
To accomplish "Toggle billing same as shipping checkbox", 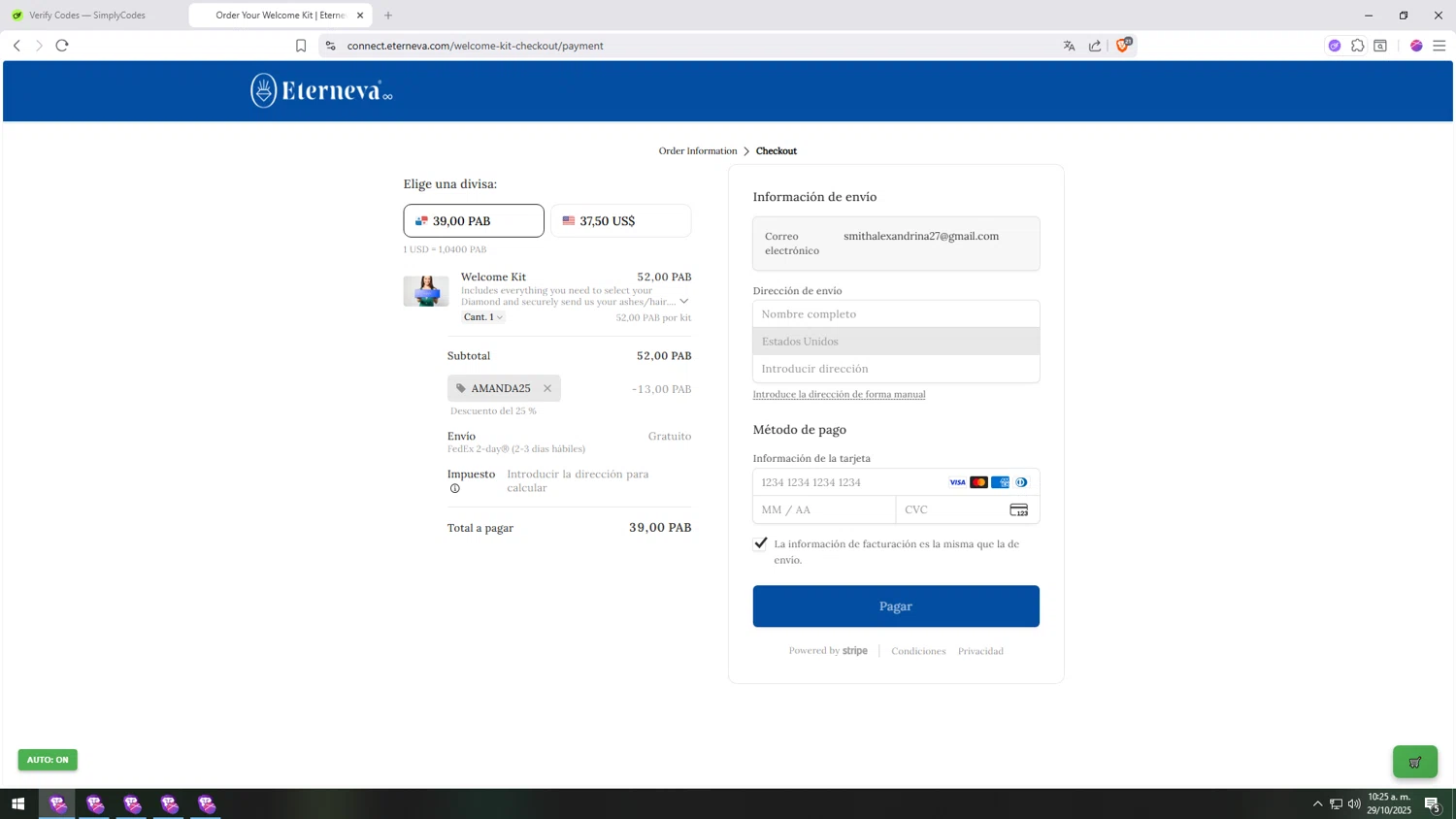I will click(x=761, y=543).
